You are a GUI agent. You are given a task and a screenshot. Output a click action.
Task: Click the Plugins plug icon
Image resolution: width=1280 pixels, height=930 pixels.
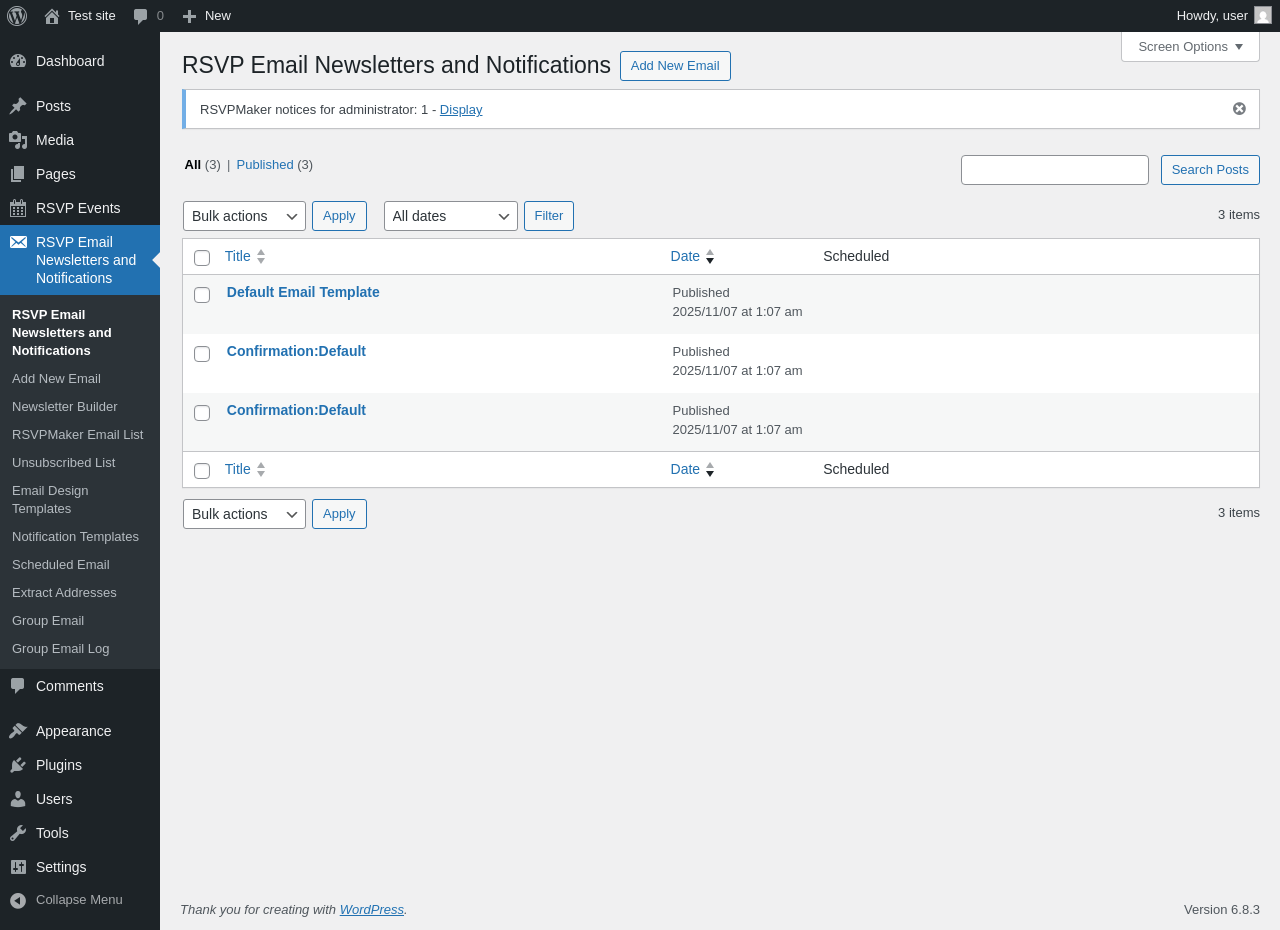point(18,765)
